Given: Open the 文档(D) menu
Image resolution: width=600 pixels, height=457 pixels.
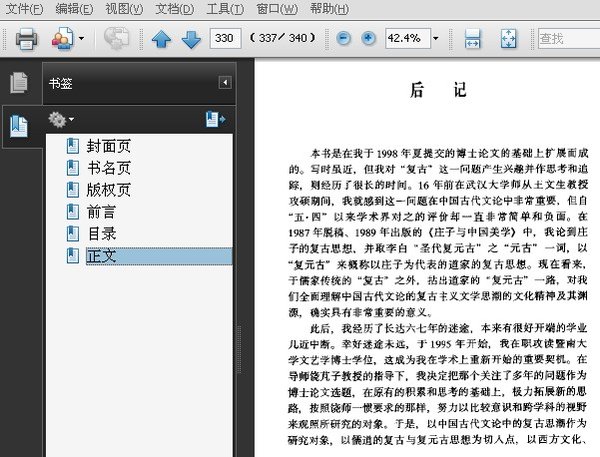Looking at the screenshot, I should click(175, 8).
